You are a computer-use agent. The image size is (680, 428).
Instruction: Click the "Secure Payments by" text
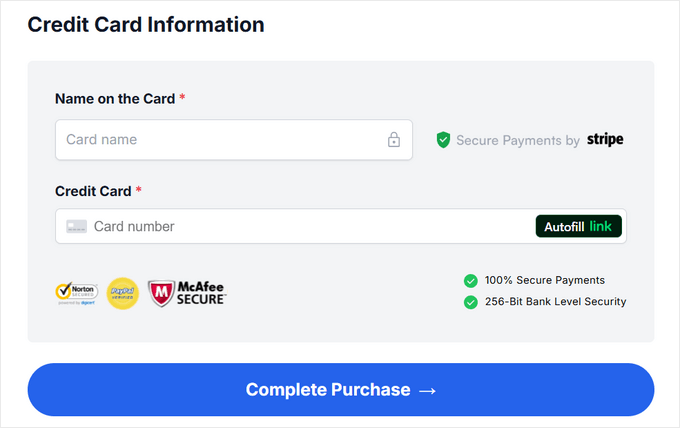(x=517, y=141)
